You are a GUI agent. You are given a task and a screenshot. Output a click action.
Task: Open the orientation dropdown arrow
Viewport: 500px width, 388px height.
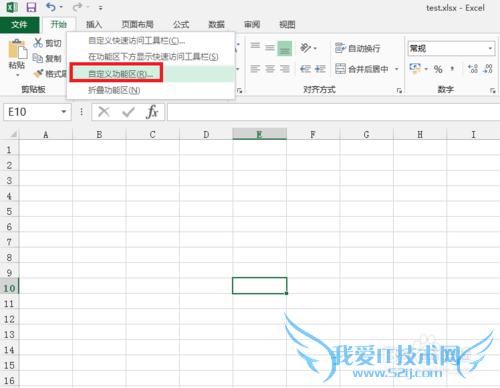(x=315, y=48)
